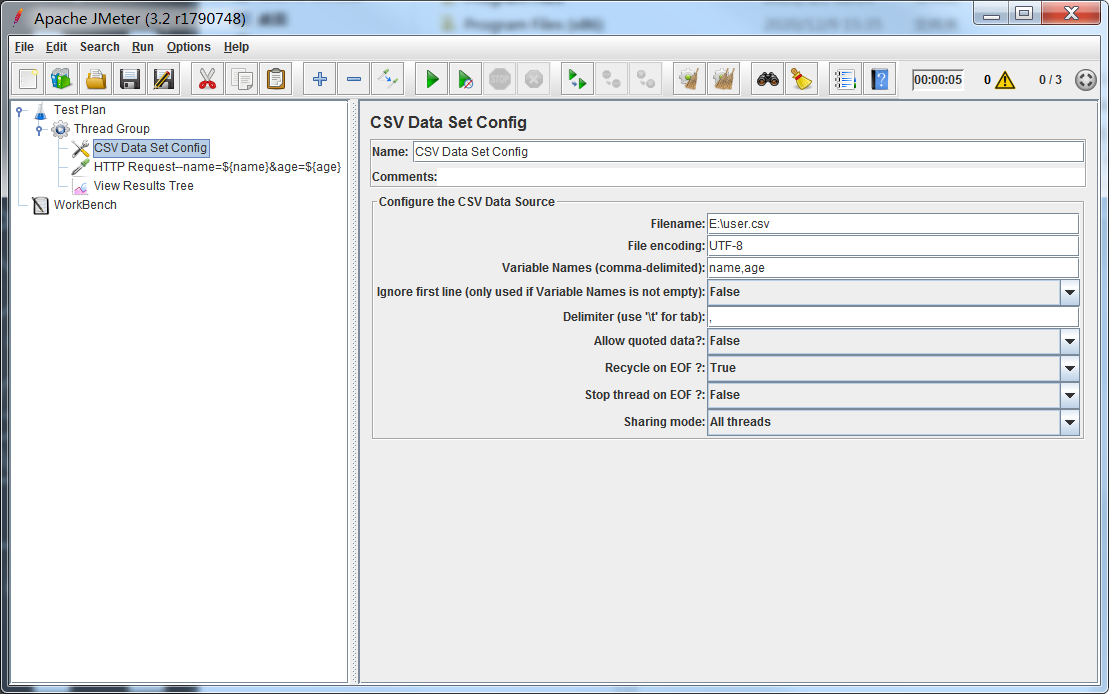This screenshot has width=1109, height=694.
Task: Click the thread status round icon
Action: pos(1086,80)
